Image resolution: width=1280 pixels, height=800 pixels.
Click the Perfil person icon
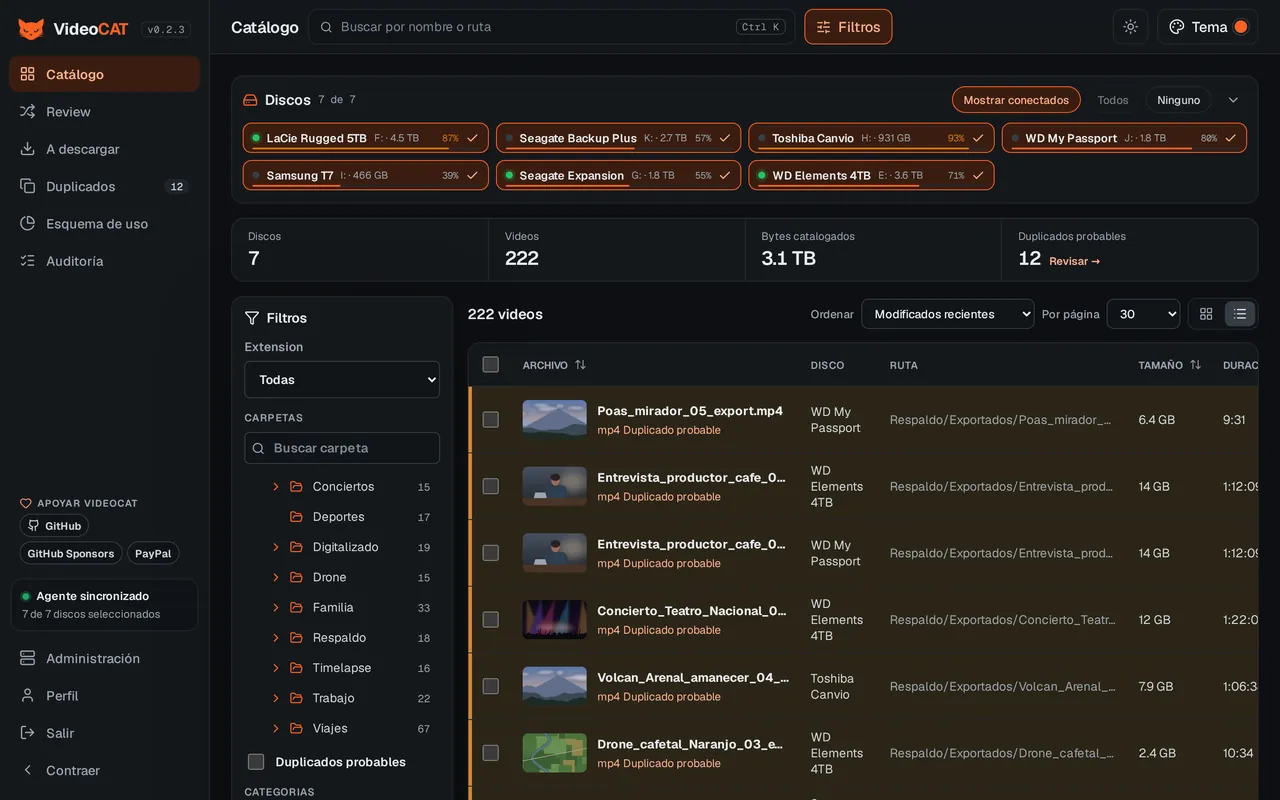(x=28, y=696)
